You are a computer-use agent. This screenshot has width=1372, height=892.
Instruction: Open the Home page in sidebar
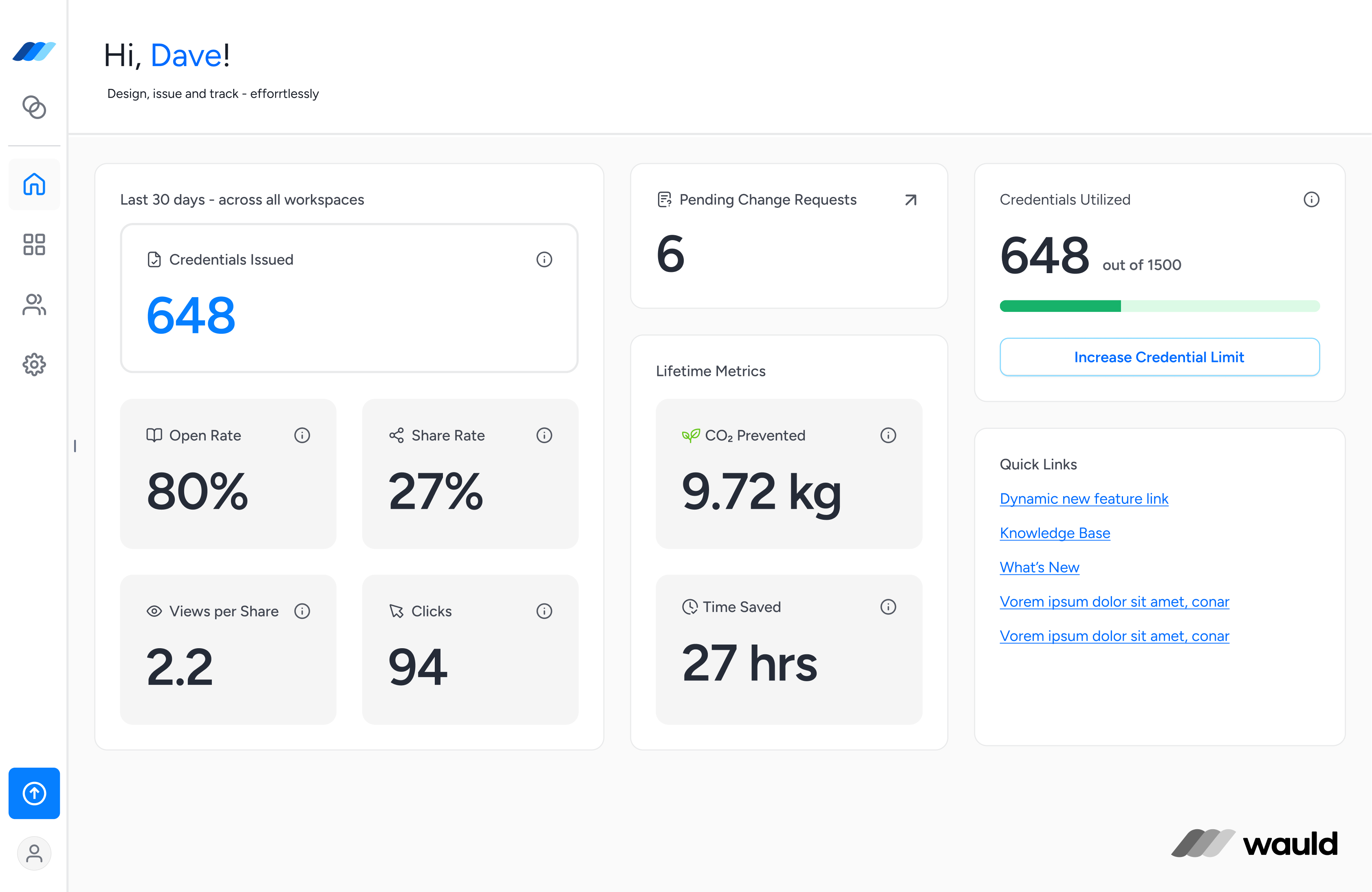coord(34,184)
